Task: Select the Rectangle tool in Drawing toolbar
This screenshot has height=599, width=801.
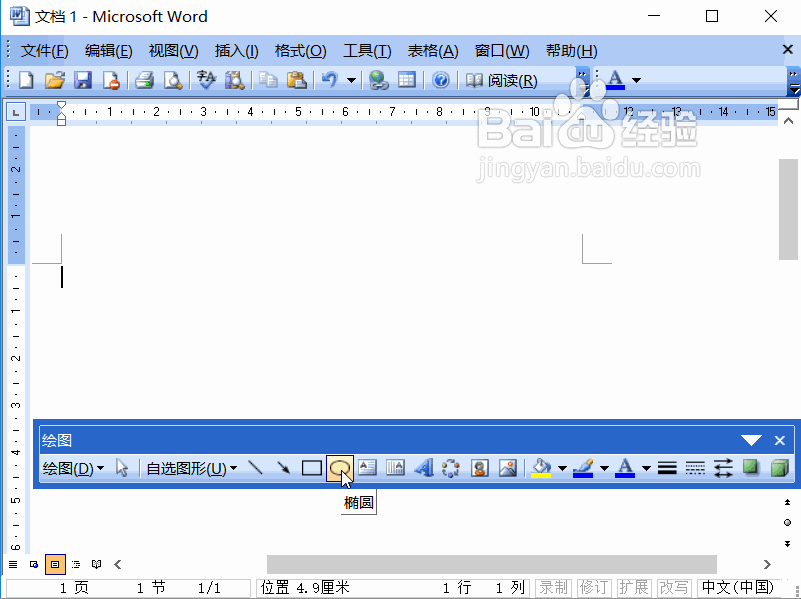Action: 312,468
